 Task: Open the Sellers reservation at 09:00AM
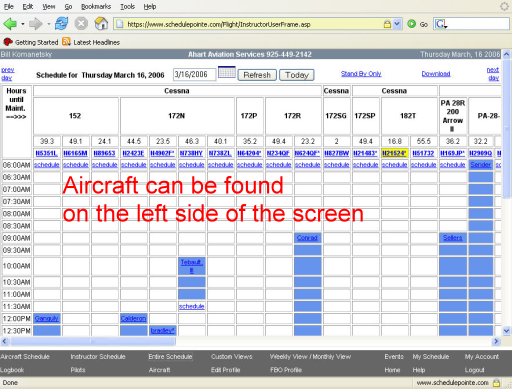[x=453, y=238]
